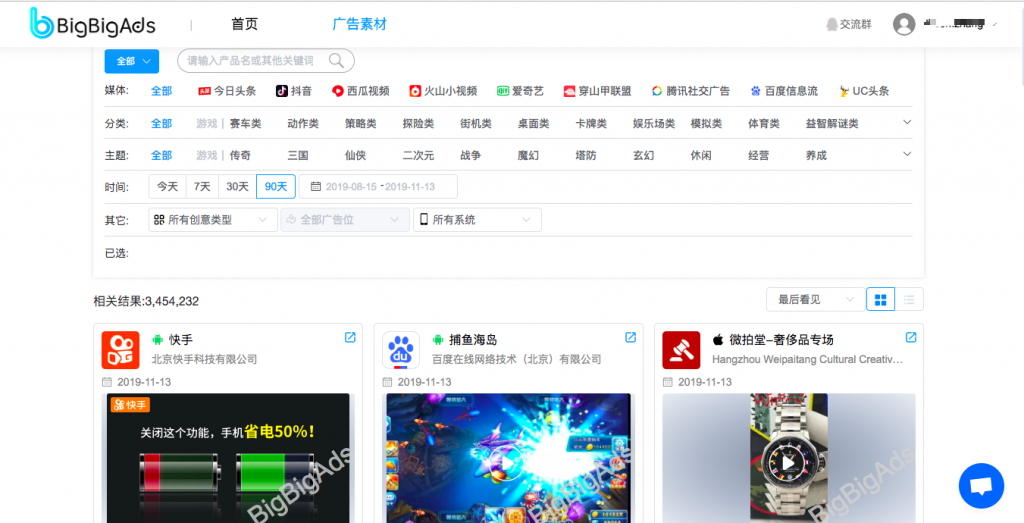This screenshot has width=1024, height=523.
Task: Choose the 益智解谜类 category
Action: (x=832, y=123)
